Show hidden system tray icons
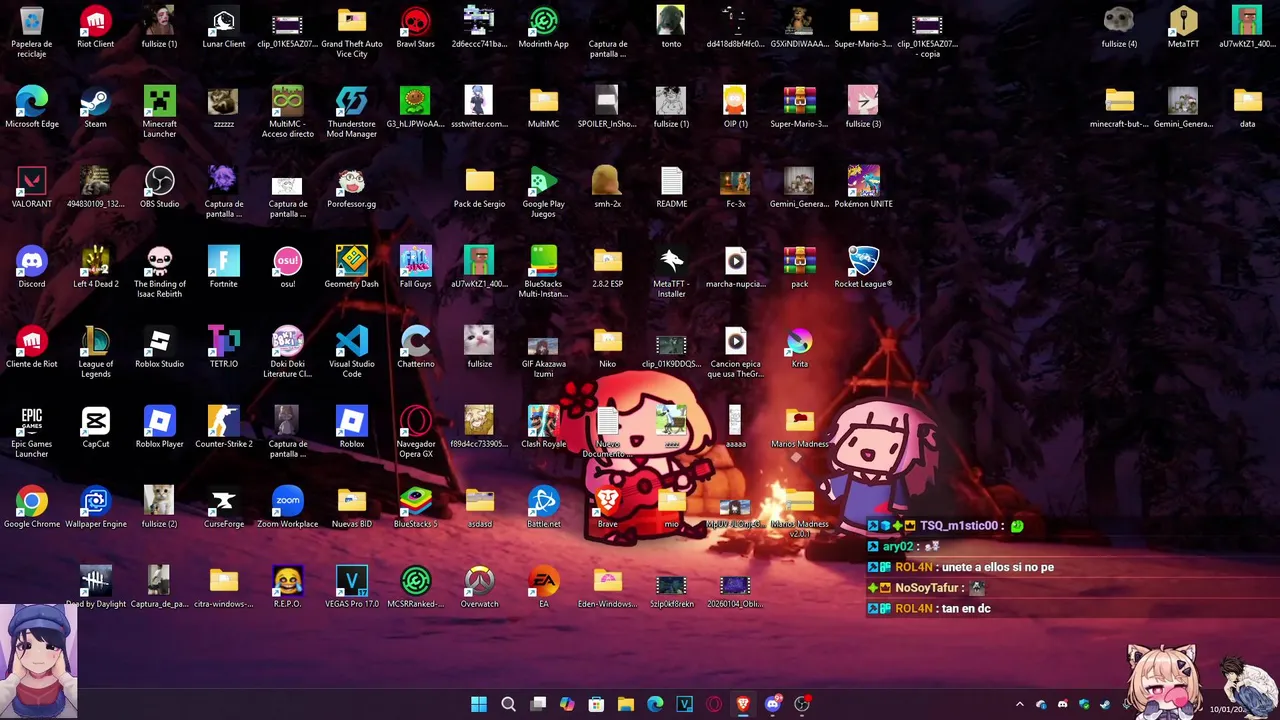Screen dimensions: 1280x720 click(x=1020, y=704)
